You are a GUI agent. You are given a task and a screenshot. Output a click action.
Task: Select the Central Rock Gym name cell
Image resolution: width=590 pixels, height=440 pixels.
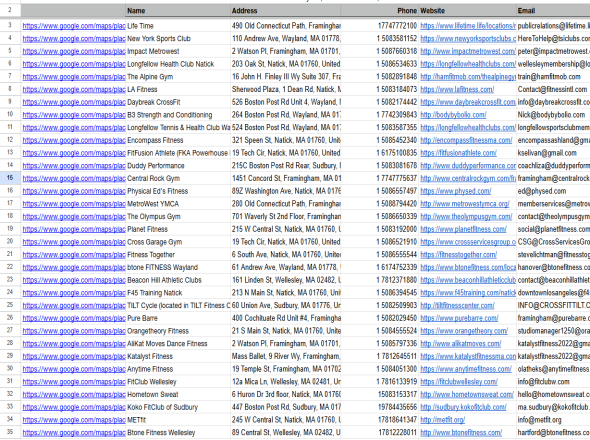[x=178, y=178]
